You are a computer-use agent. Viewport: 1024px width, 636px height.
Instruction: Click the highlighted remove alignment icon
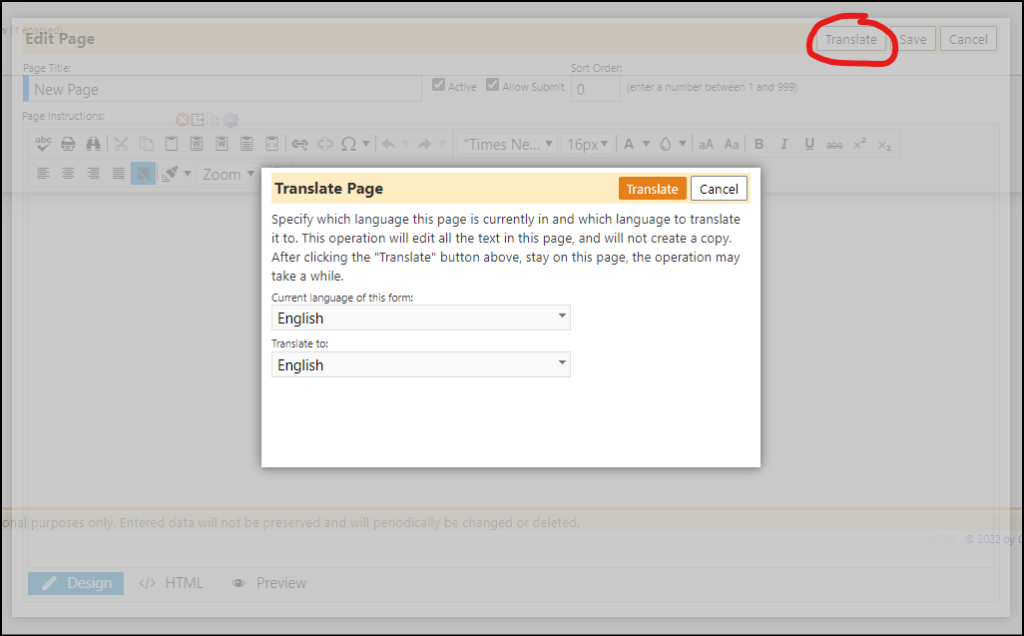coord(143,173)
